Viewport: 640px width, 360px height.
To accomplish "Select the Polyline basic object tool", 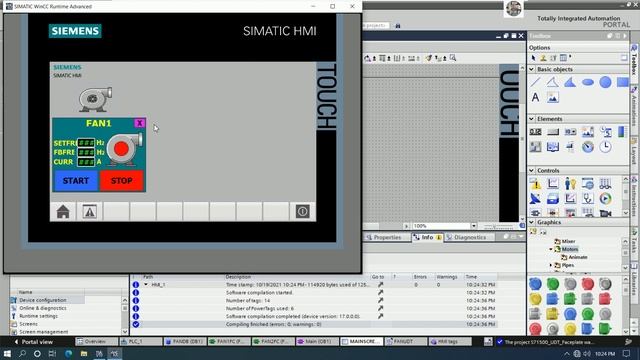I will point(552,82).
